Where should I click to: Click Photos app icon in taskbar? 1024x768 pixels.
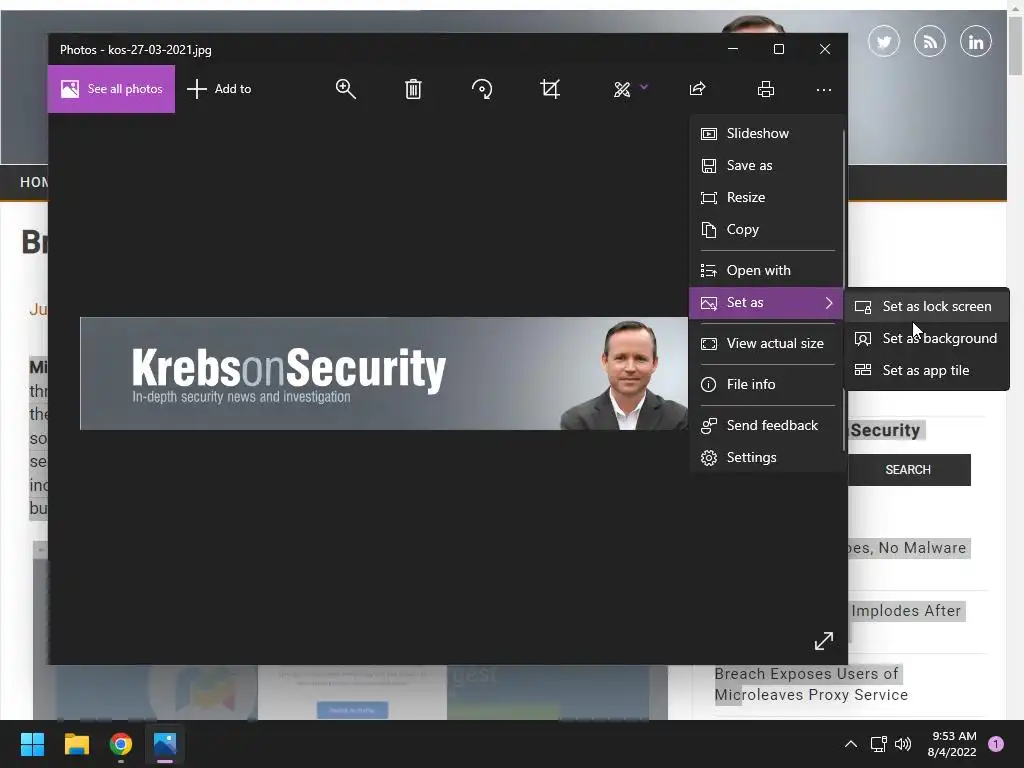(165, 744)
